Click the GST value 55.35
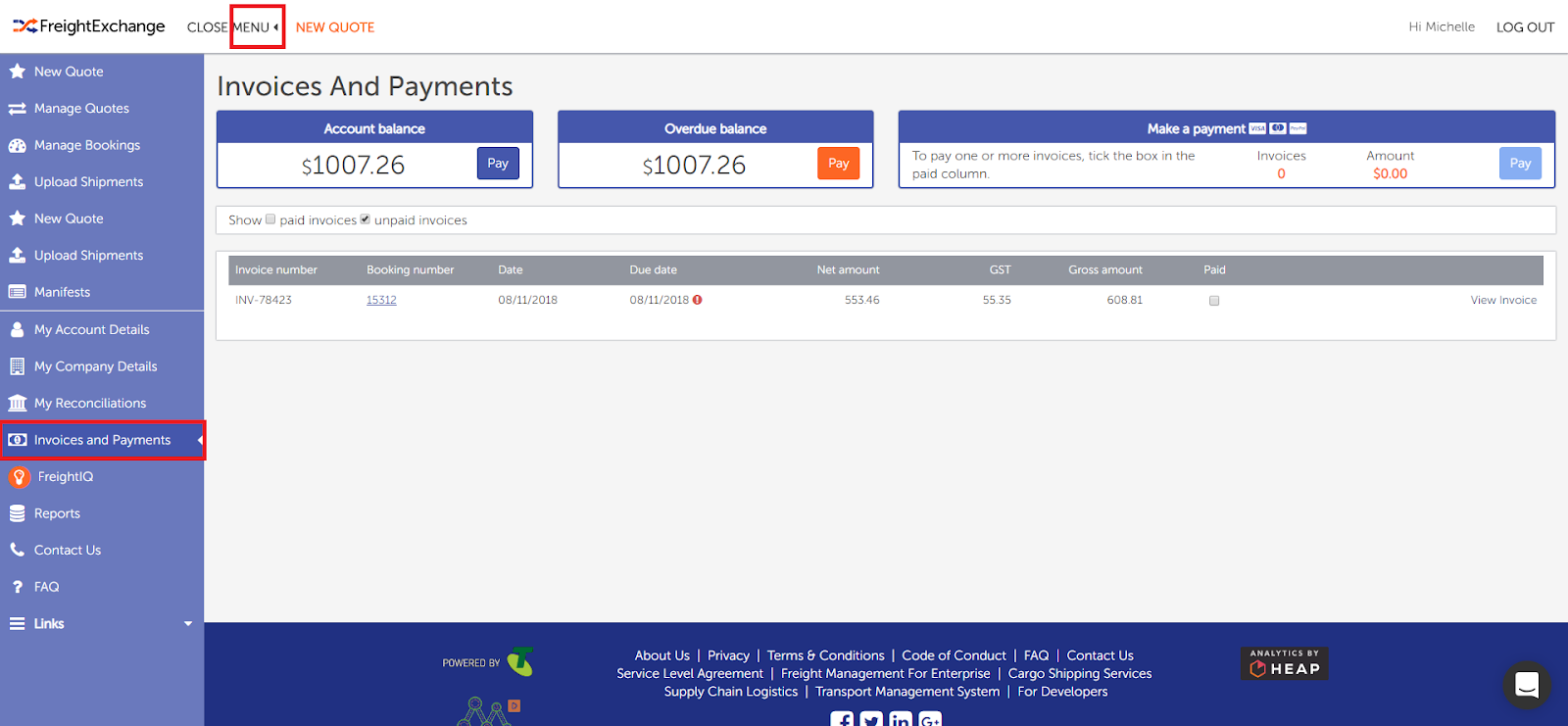Image resolution: width=1568 pixels, height=726 pixels. pyautogui.click(x=997, y=300)
